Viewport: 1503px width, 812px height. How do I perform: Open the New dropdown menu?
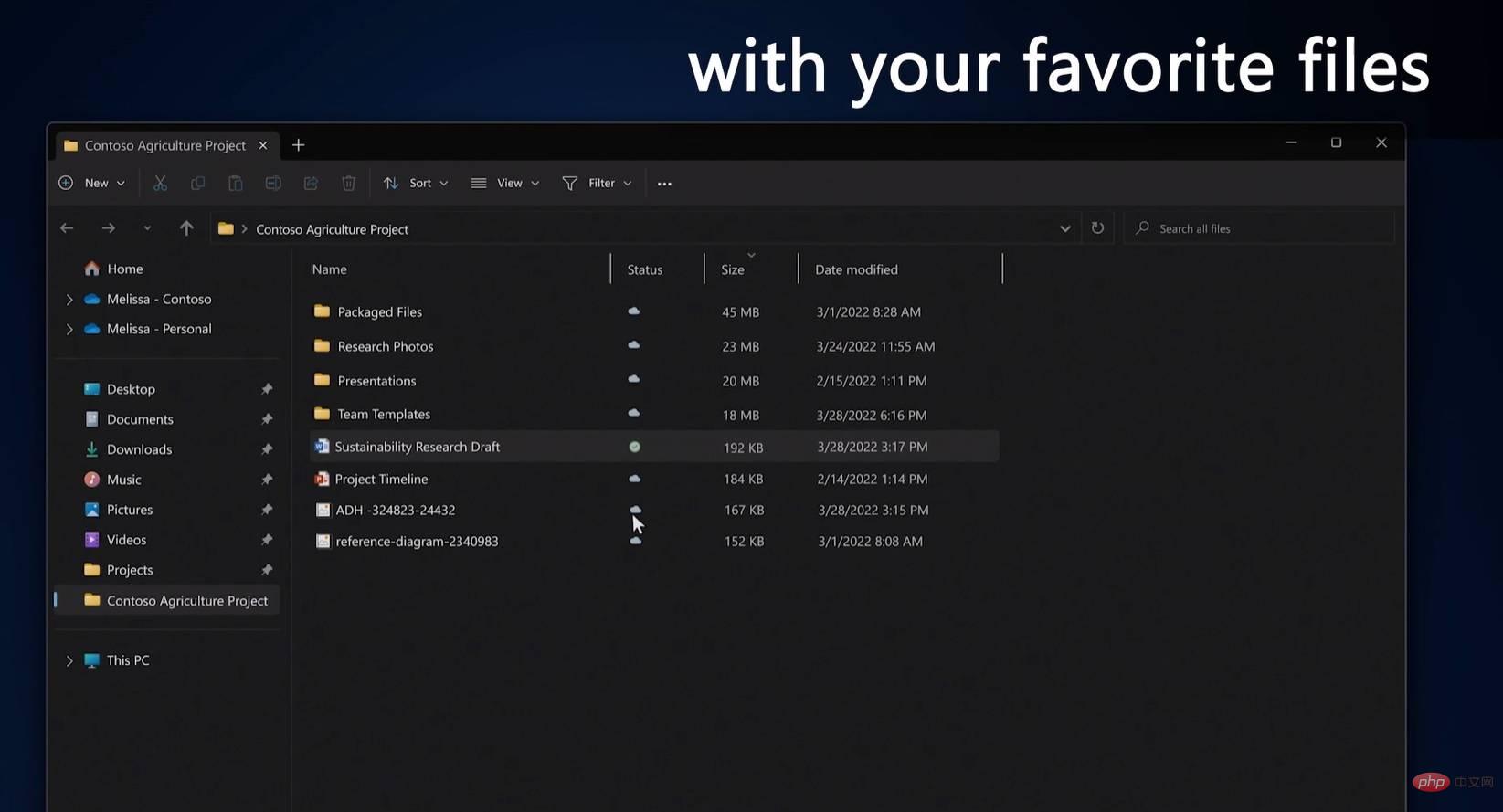92,184
